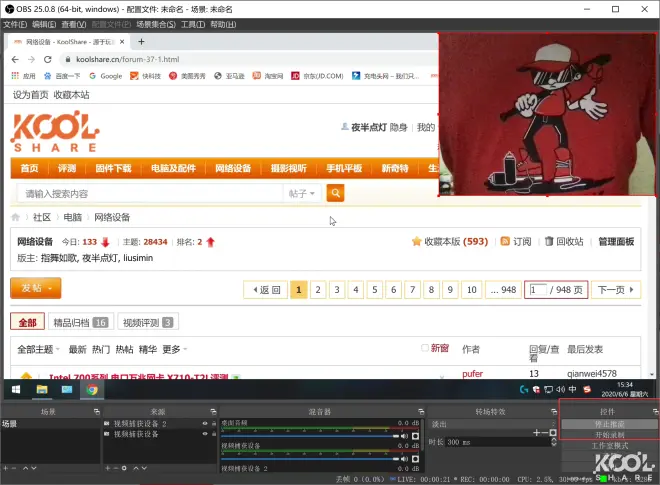Click the browser reload icon in the preview
The height and width of the screenshot is (485, 660).
pos(48,59)
